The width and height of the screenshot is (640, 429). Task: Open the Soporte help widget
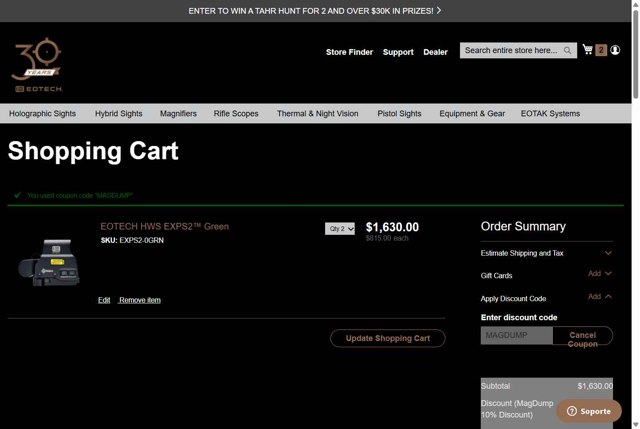click(x=589, y=411)
